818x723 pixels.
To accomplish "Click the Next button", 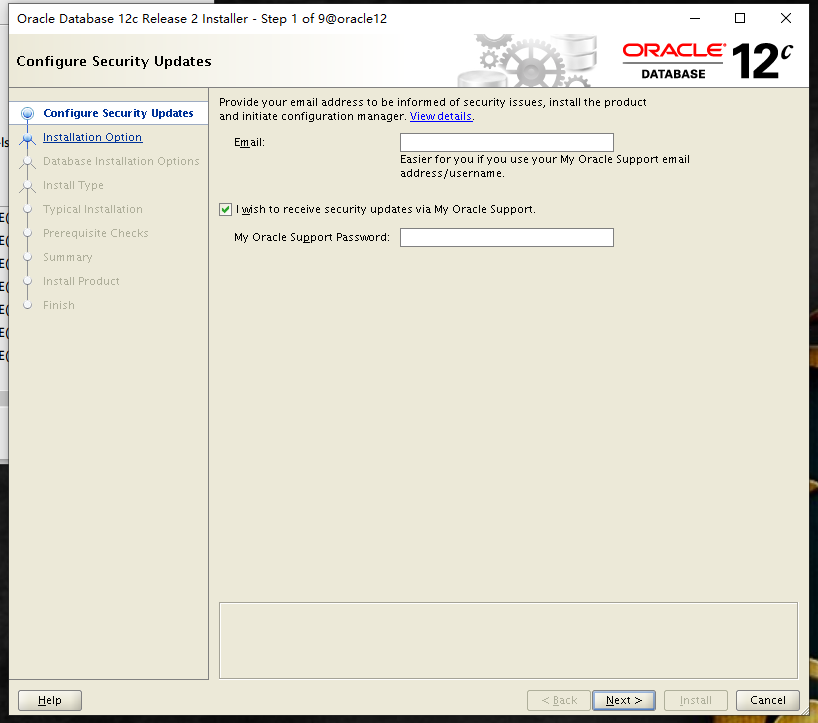I will point(624,700).
